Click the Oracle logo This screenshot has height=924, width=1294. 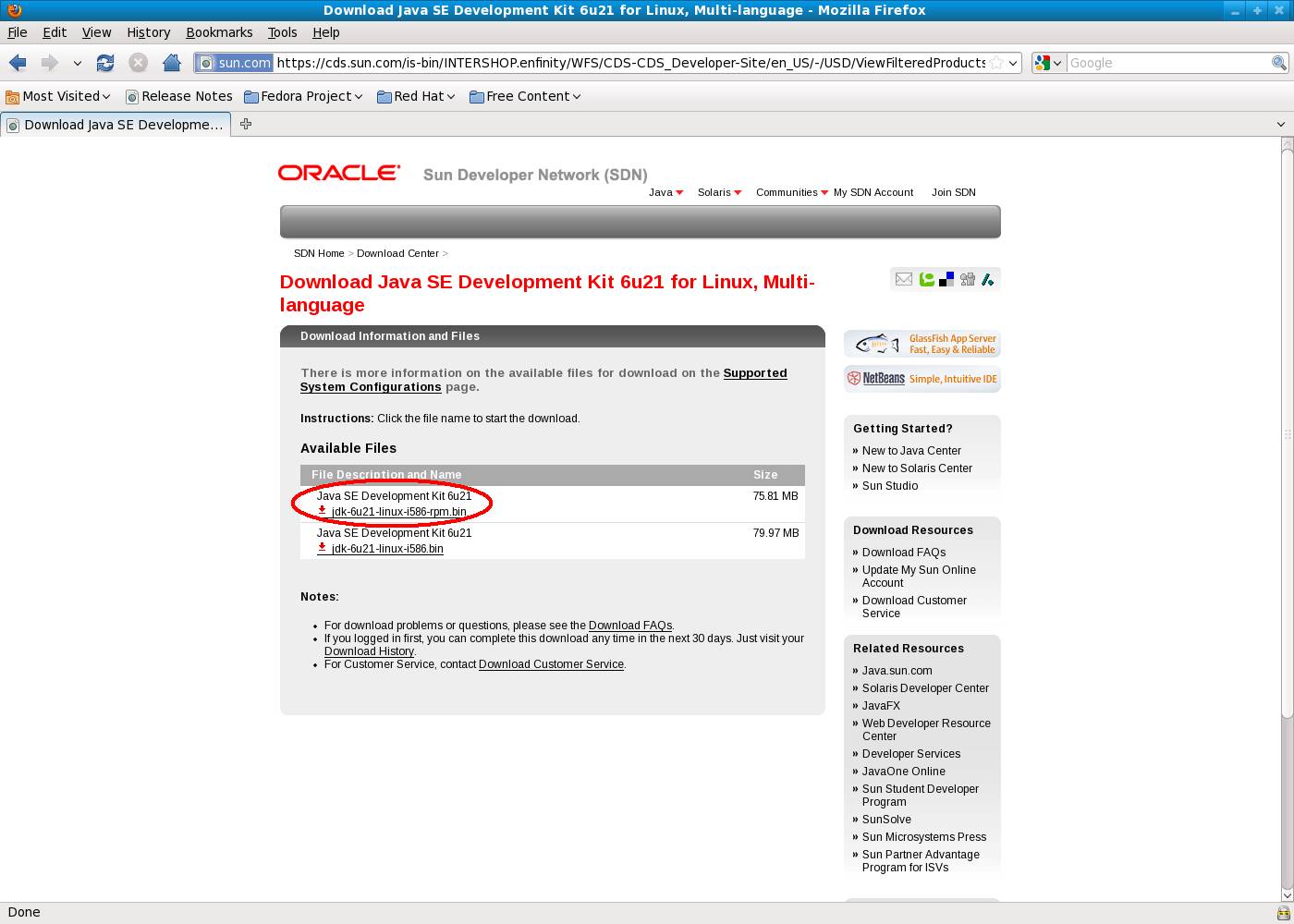[339, 173]
